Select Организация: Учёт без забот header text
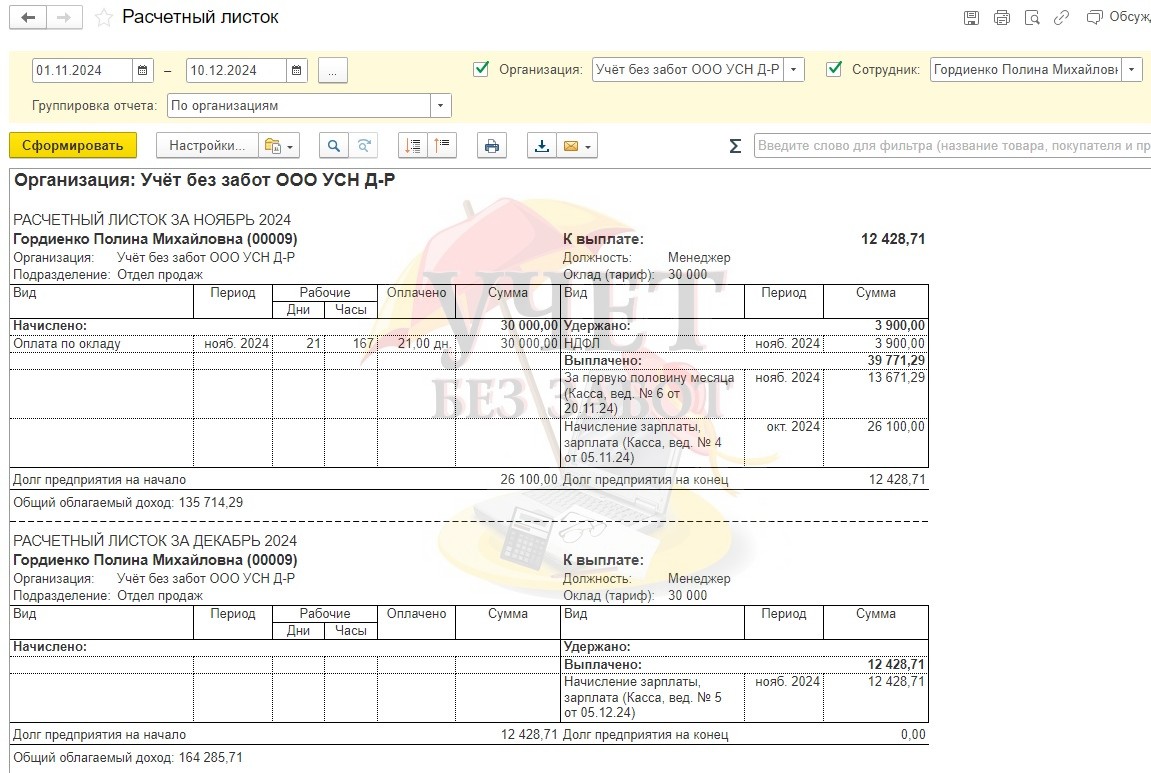Viewport: 1151px width, 773px height. (x=205, y=181)
